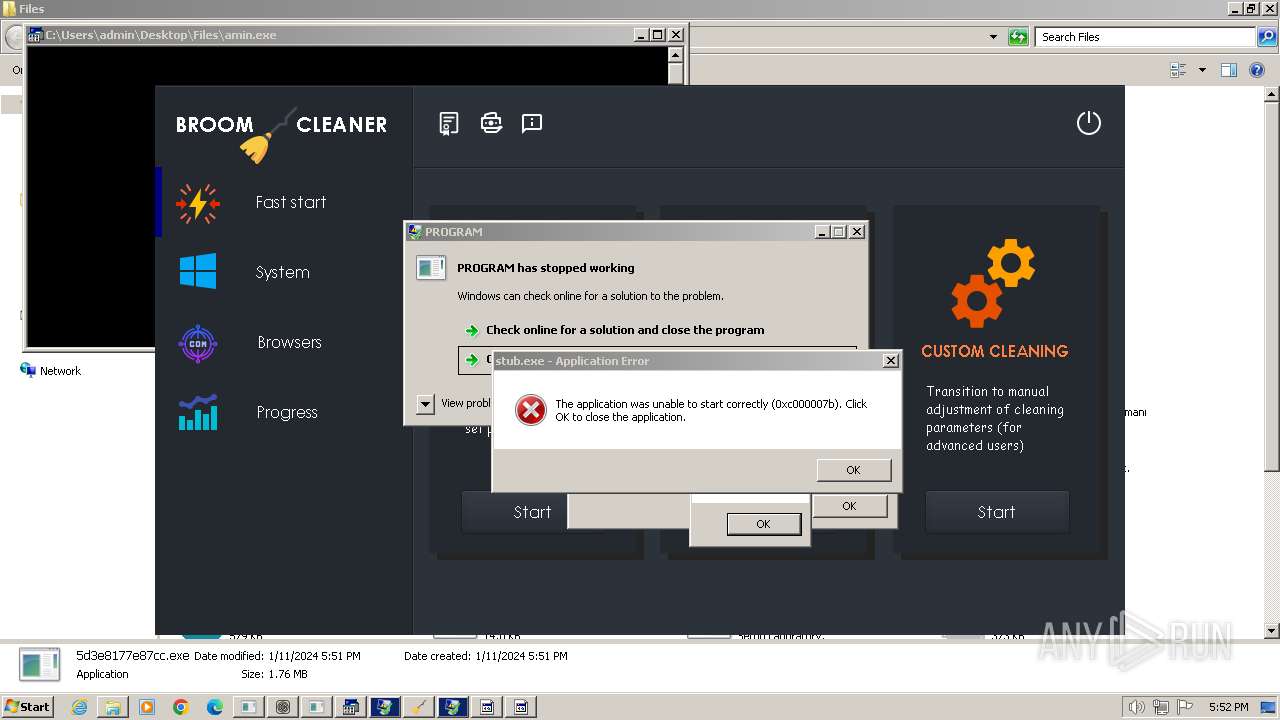This screenshot has width=1280, height=720.
Task: Open Windows Explorer folder taskbar icon
Action: 113,707
